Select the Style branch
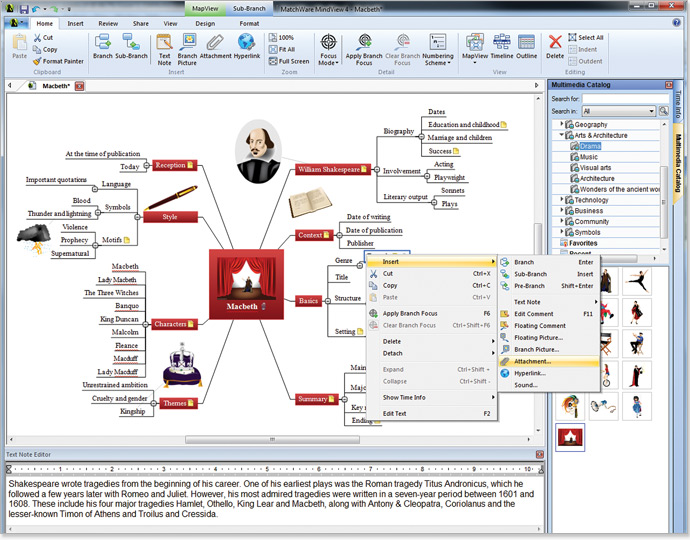 tap(170, 217)
